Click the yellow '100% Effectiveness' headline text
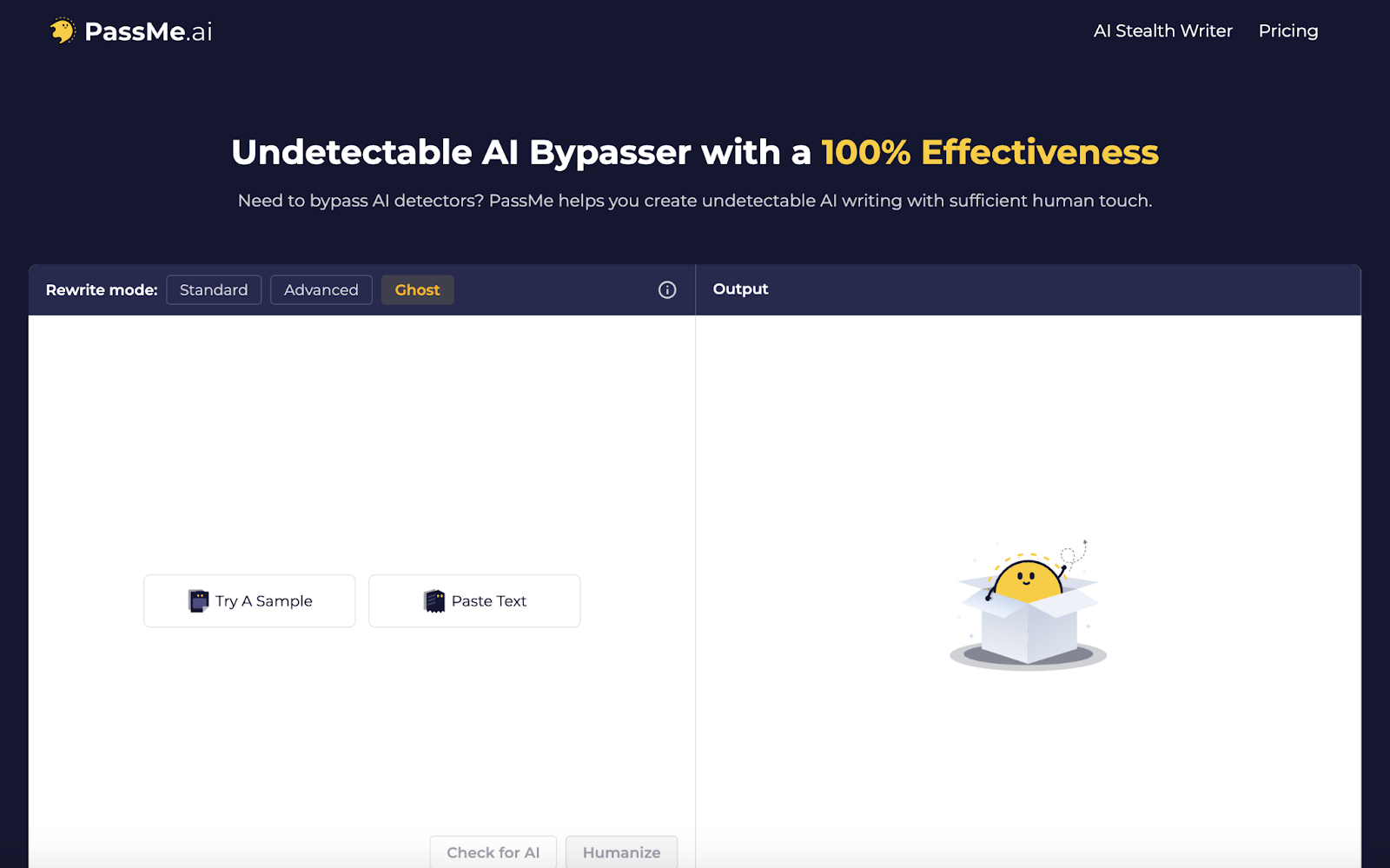The height and width of the screenshot is (868, 1390). coord(990,153)
